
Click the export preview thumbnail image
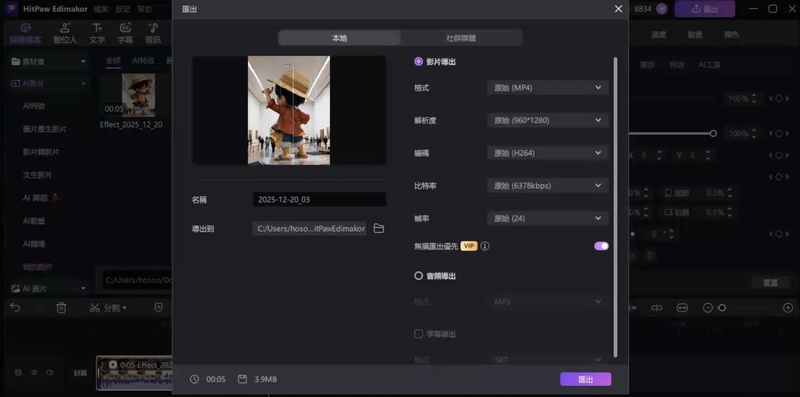tap(289, 110)
